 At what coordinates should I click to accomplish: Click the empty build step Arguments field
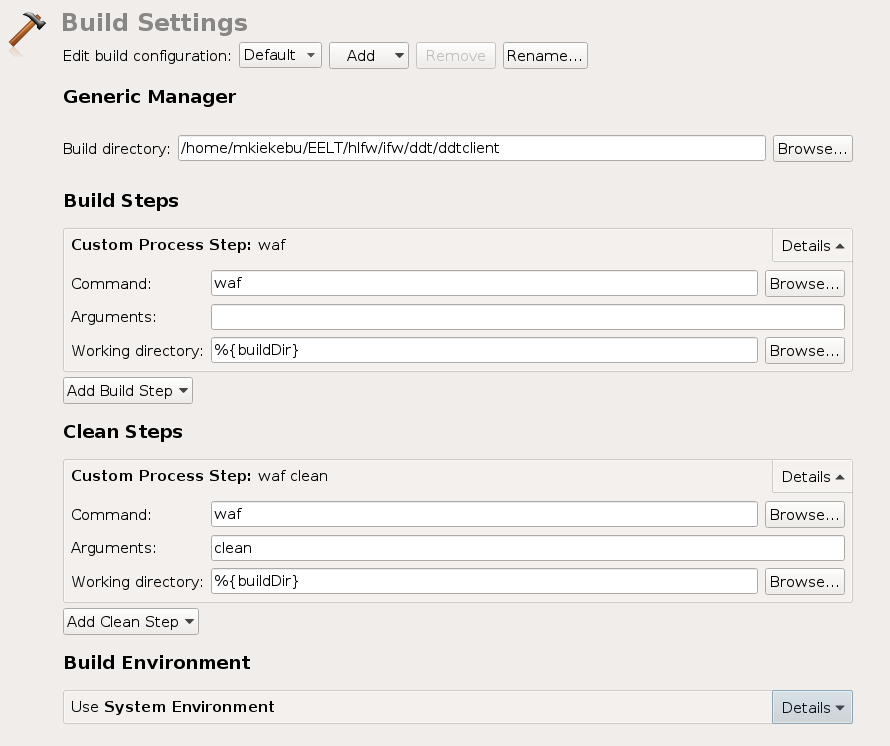527,317
